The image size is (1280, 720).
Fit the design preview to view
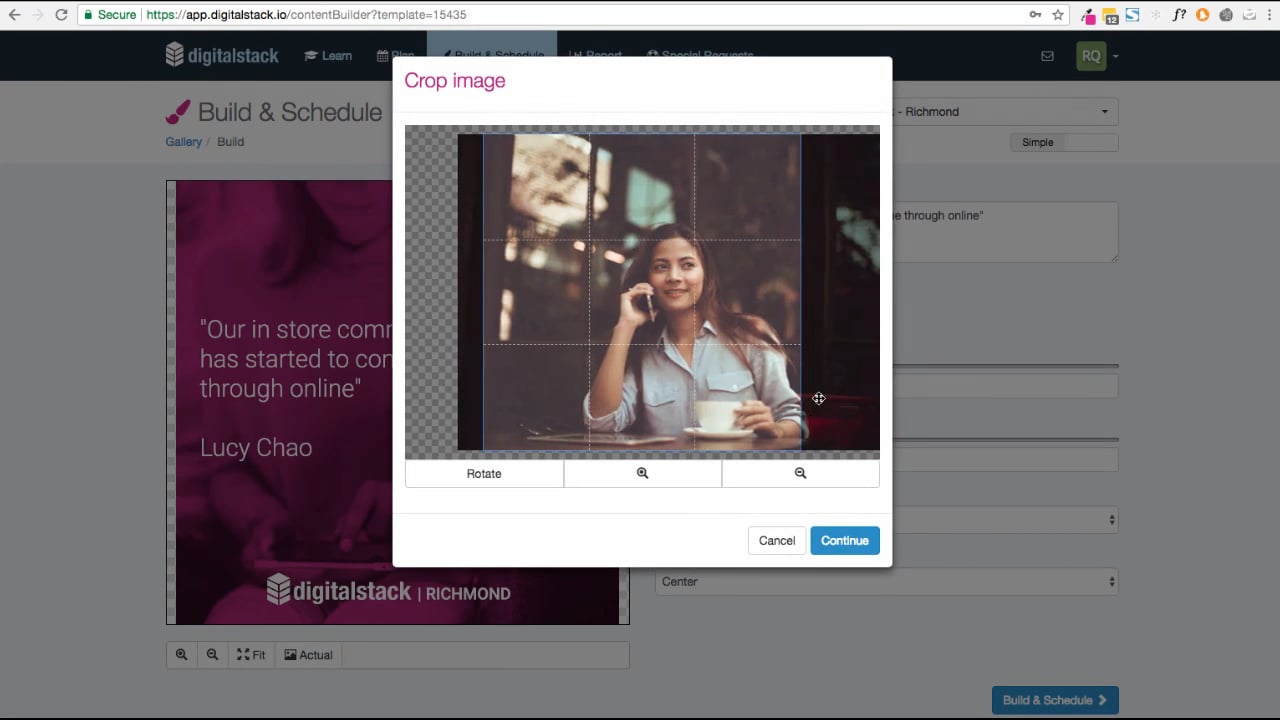[x=251, y=655]
